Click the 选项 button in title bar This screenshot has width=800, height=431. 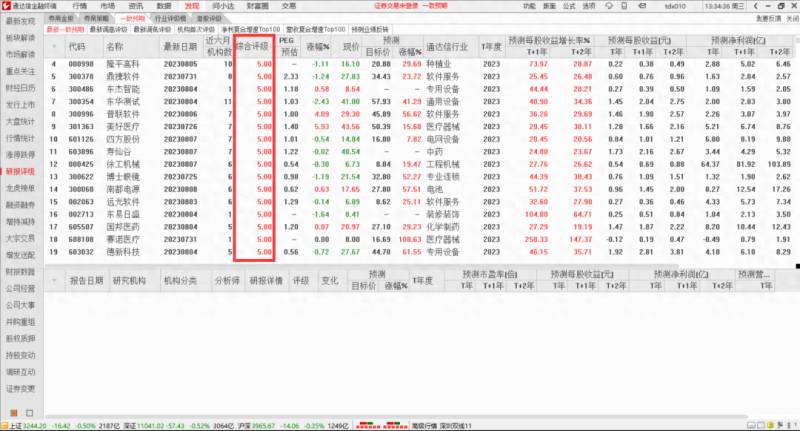coord(589,6)
